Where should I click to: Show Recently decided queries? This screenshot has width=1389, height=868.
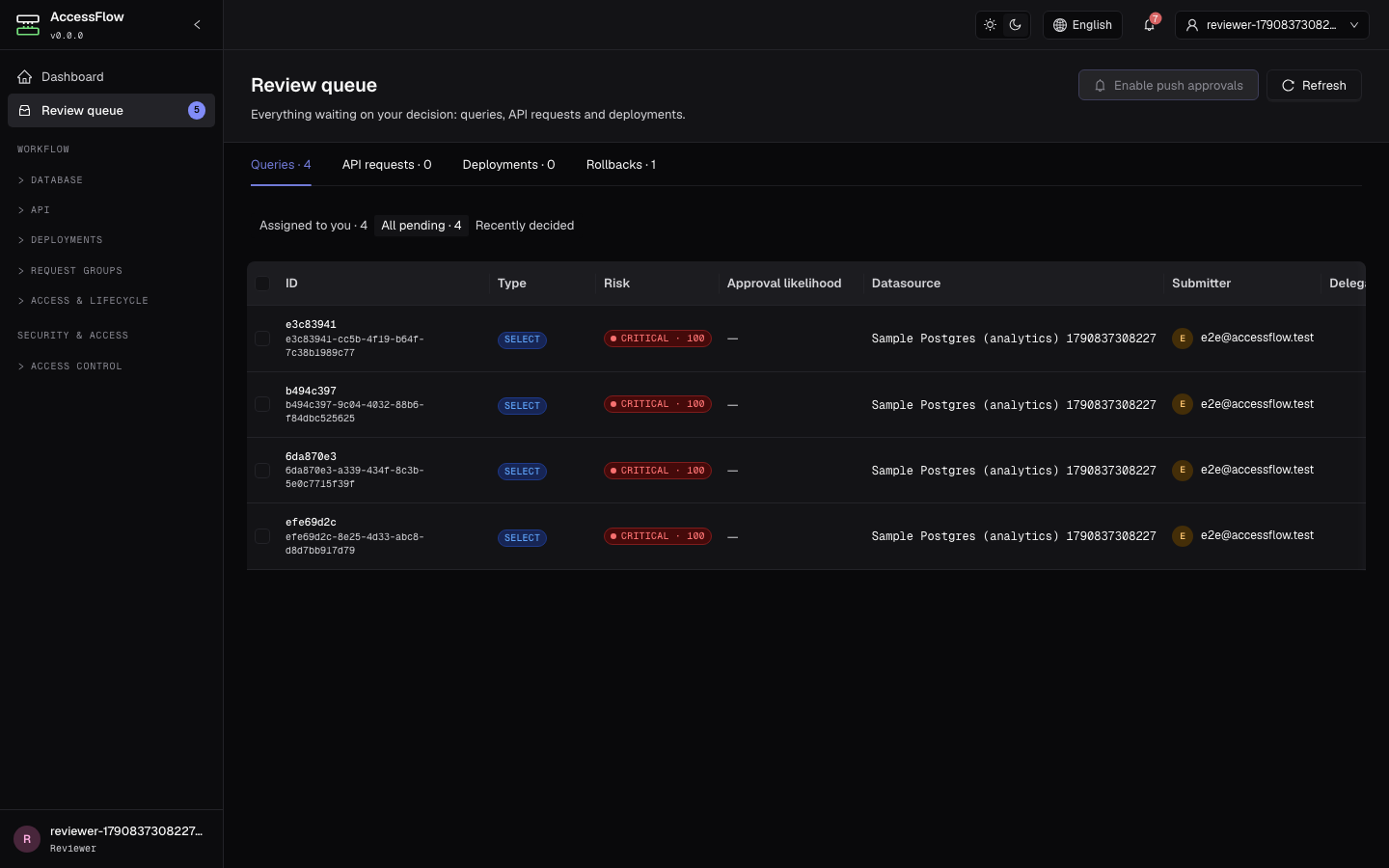(x=525, y=226)
